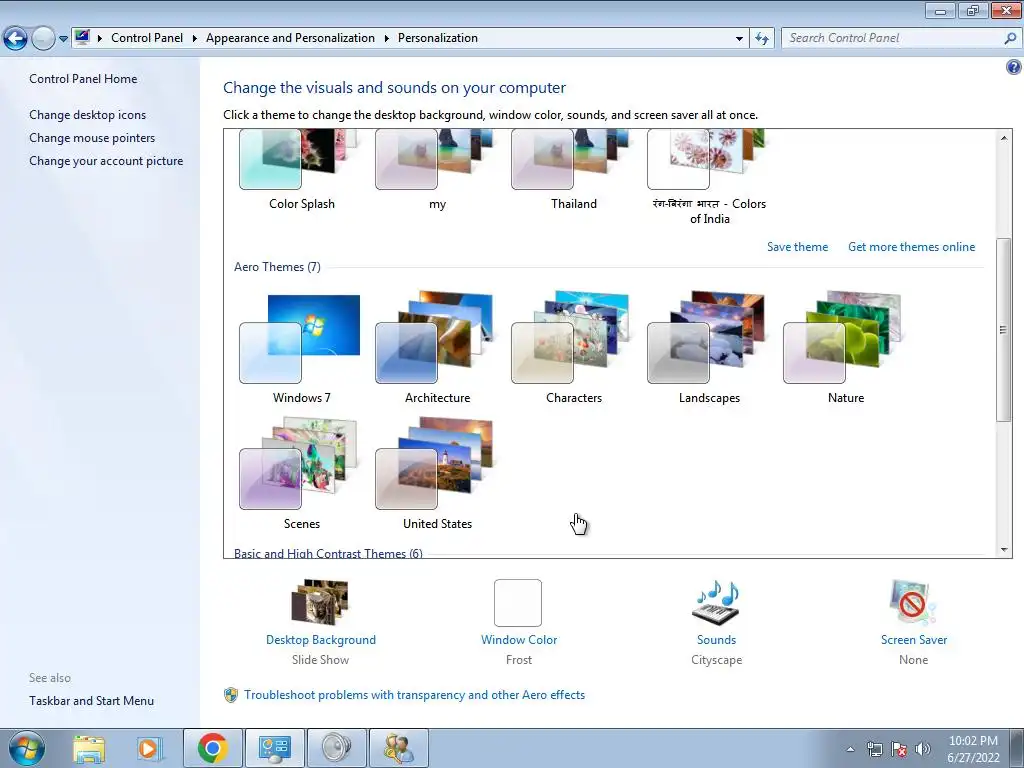Open Windows Media Player from taskbar

tap(148, 748)
